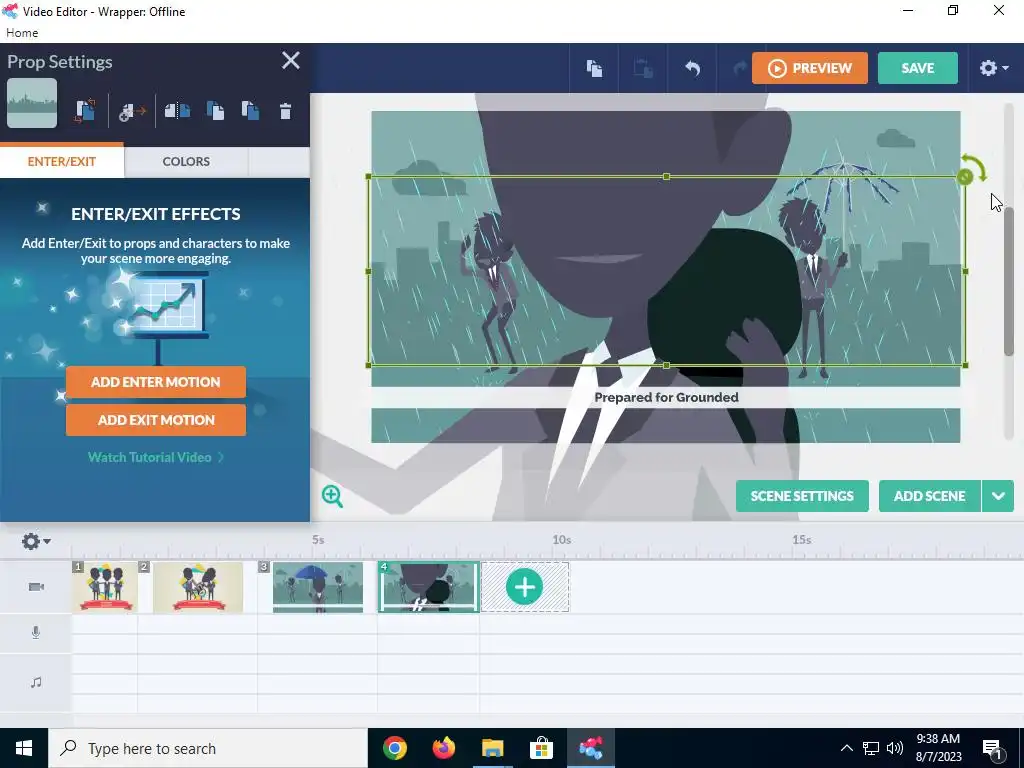The width and height of the screenshot is (1024, 768).
Task: Open Google Chrome from the taskbar
Action: (x=394, y=748)
